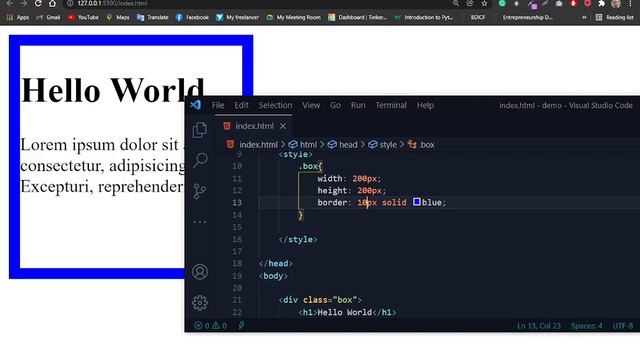Open the blue color swatch picker
The height and width of the screenshot is (360, 640).
tap(416, 202)
